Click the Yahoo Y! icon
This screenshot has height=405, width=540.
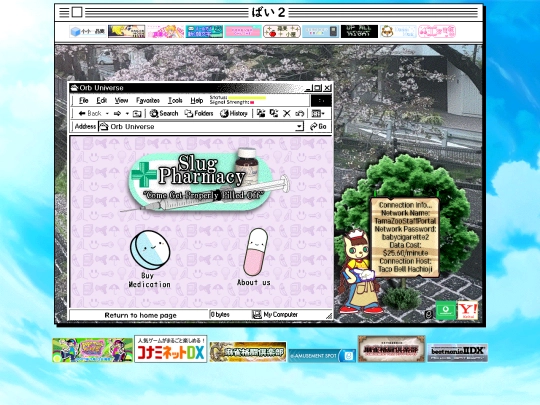[x=468, y=310]
